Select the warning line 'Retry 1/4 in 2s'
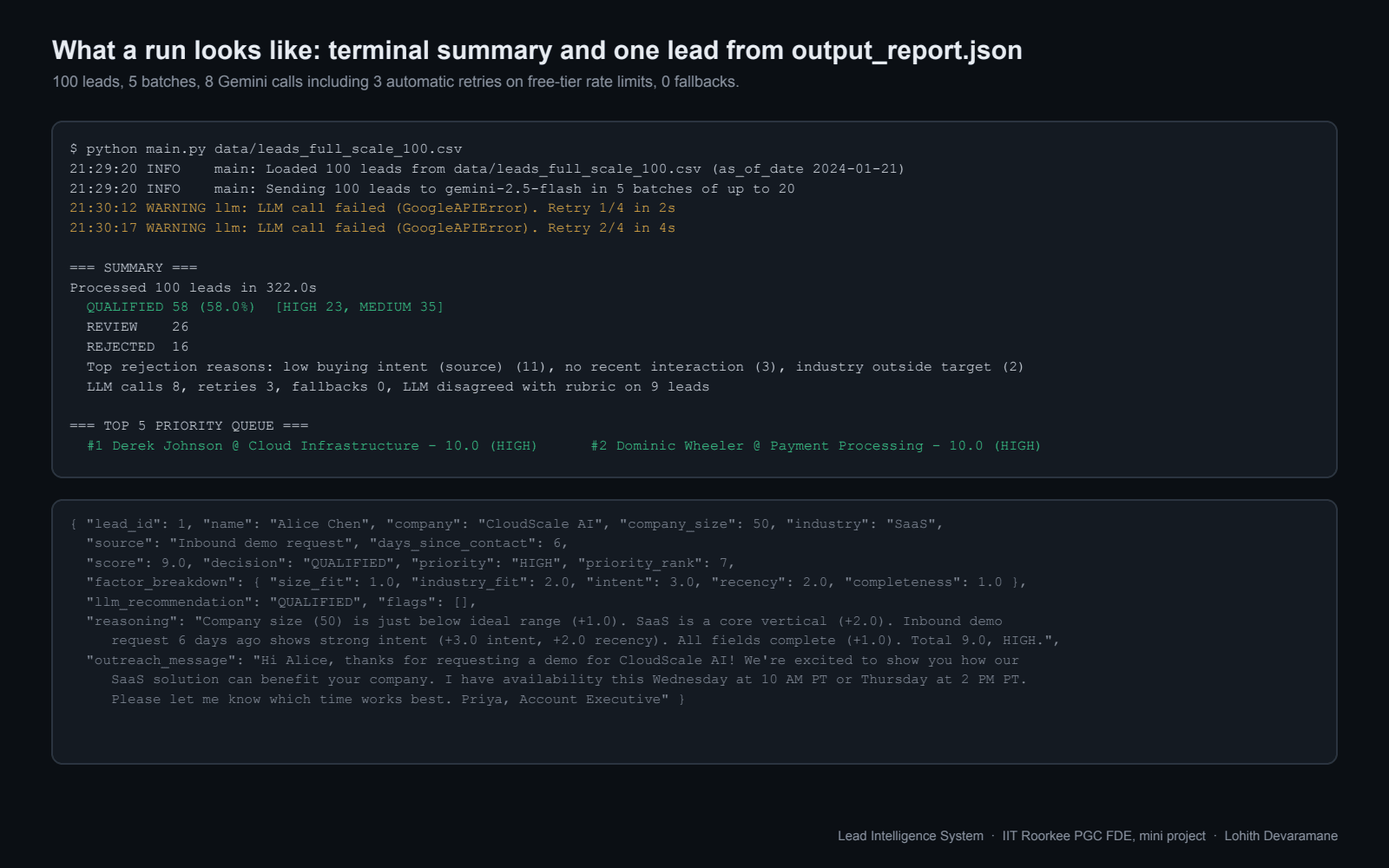The height and width of the screenshot is (868, 1389). [372, 208]
